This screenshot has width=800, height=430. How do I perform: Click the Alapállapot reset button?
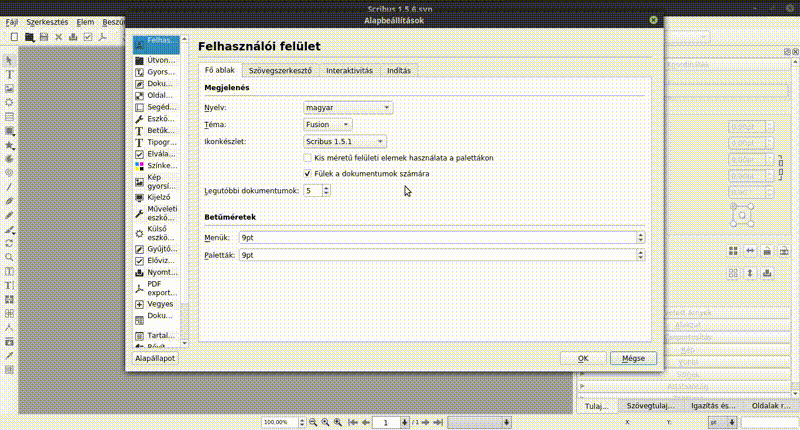coord(156,358)
